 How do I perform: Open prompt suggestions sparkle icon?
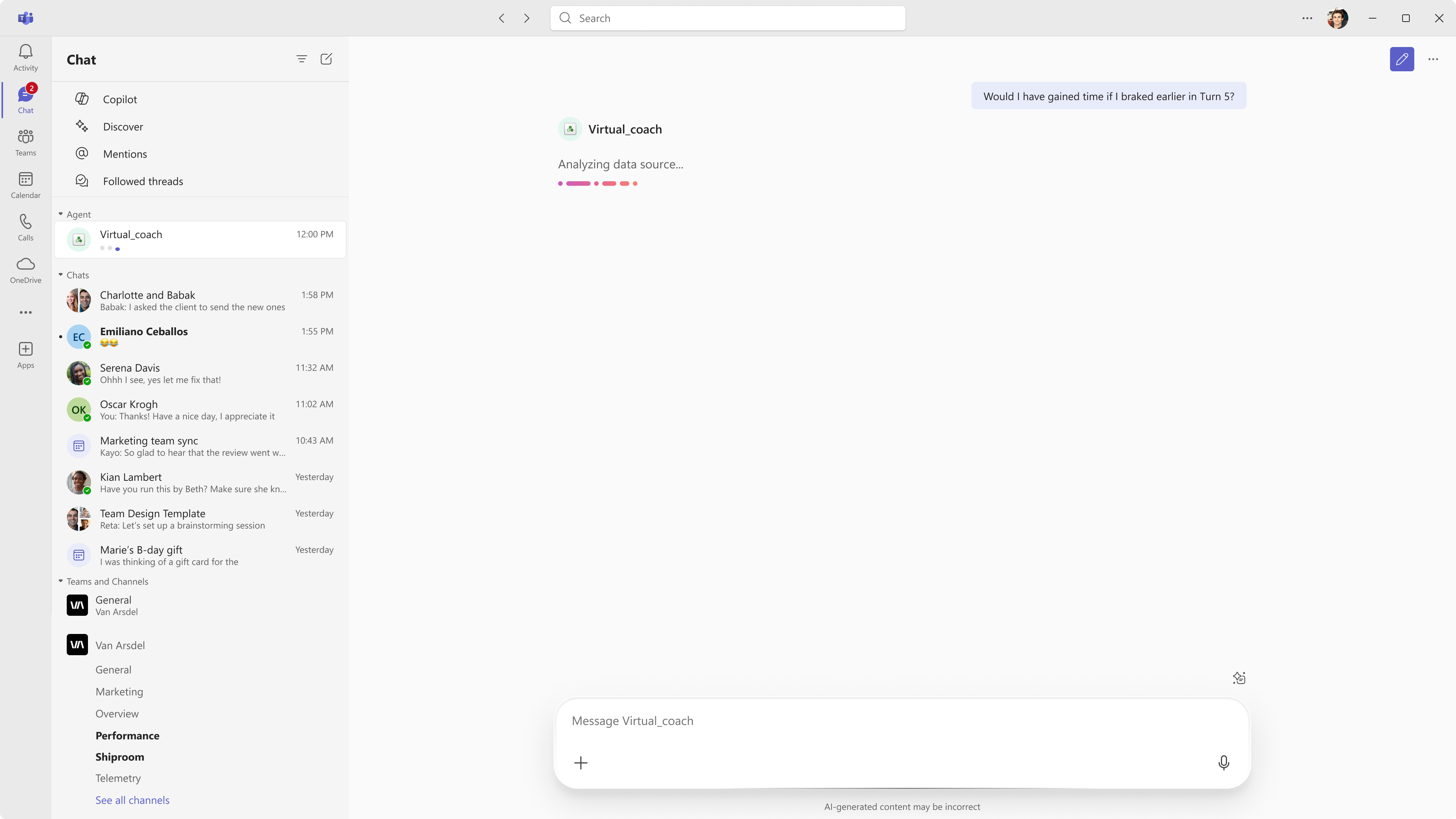pyautogui.click(x=1238, y=678)
